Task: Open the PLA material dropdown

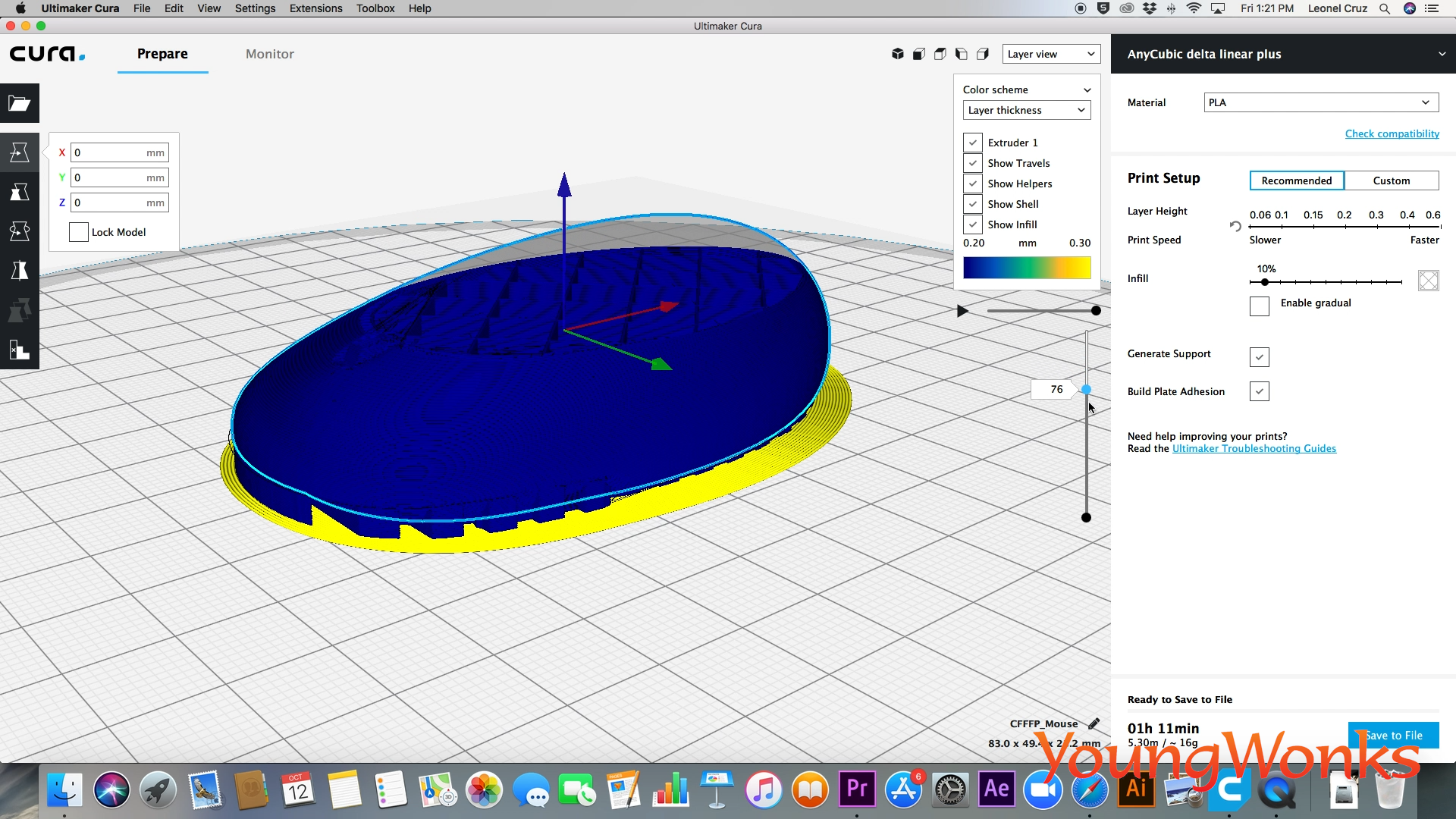Action: click(x=1321, y=102)
